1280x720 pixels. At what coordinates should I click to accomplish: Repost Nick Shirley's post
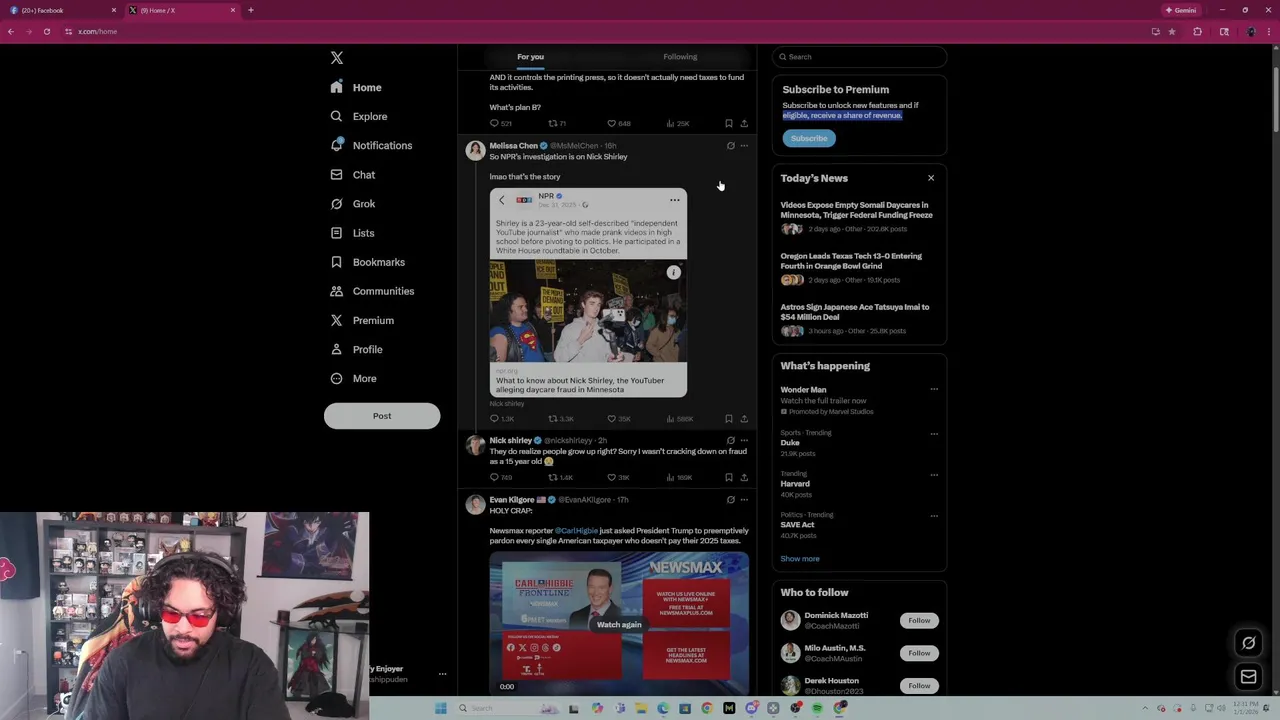click(560, 478)
